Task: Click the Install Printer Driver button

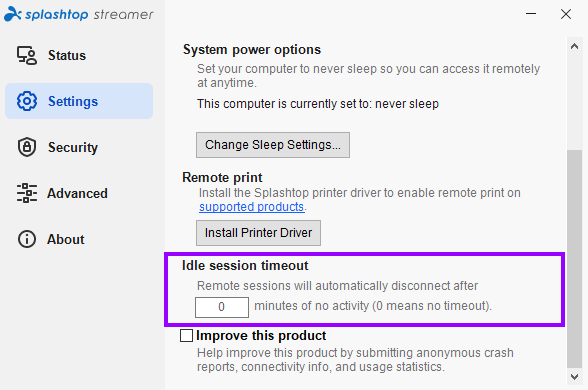Action: pos(258,233)
